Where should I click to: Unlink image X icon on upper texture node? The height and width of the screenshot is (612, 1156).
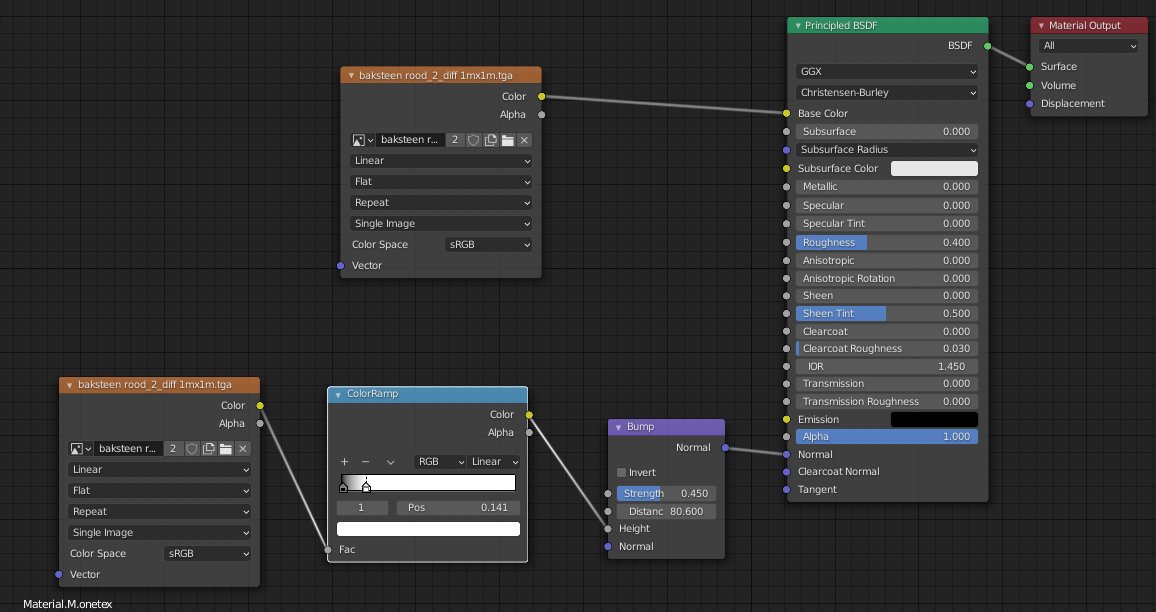tap(524, 140)
